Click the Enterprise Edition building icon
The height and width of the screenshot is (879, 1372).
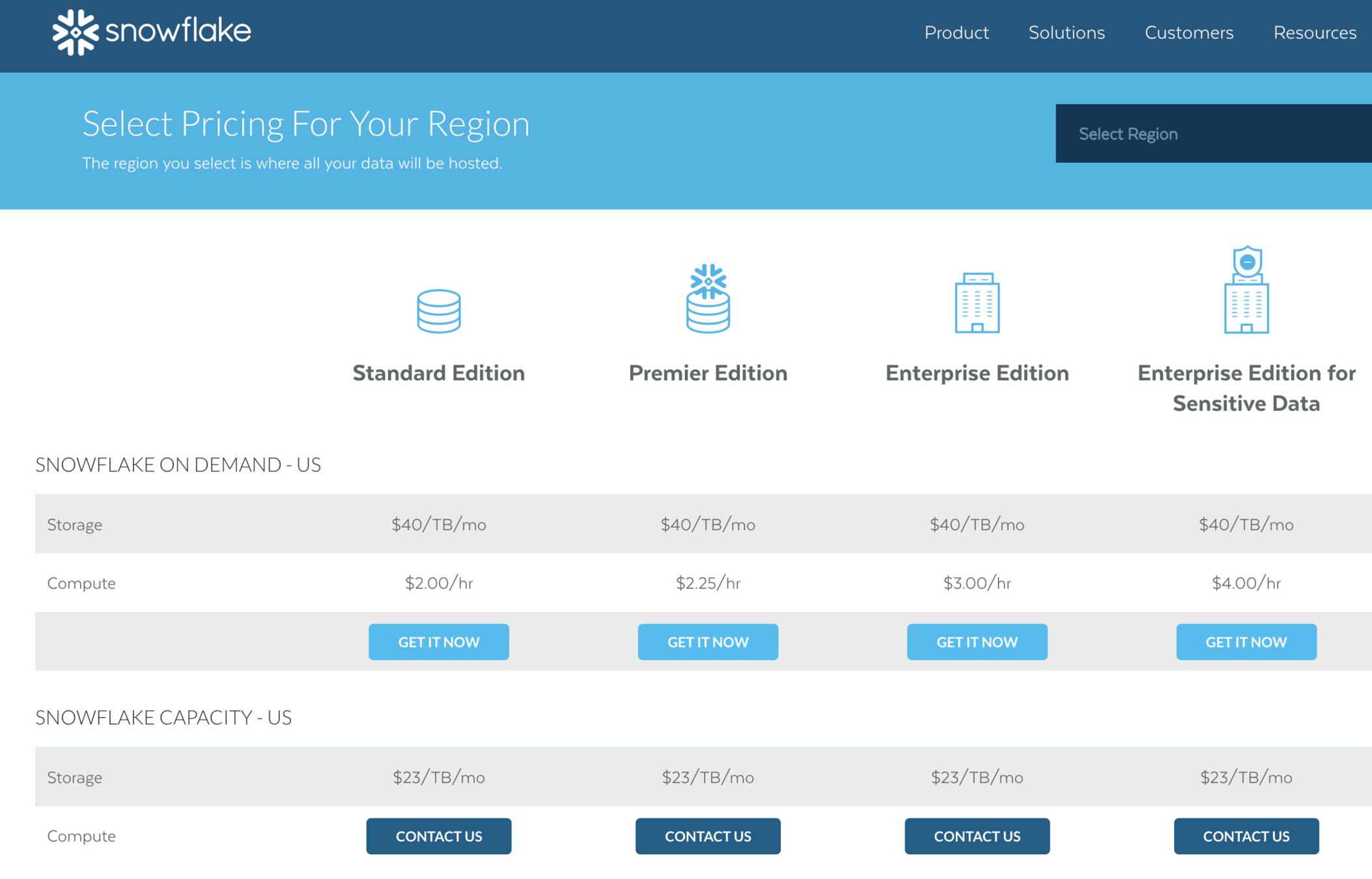(x=977, y=303)
